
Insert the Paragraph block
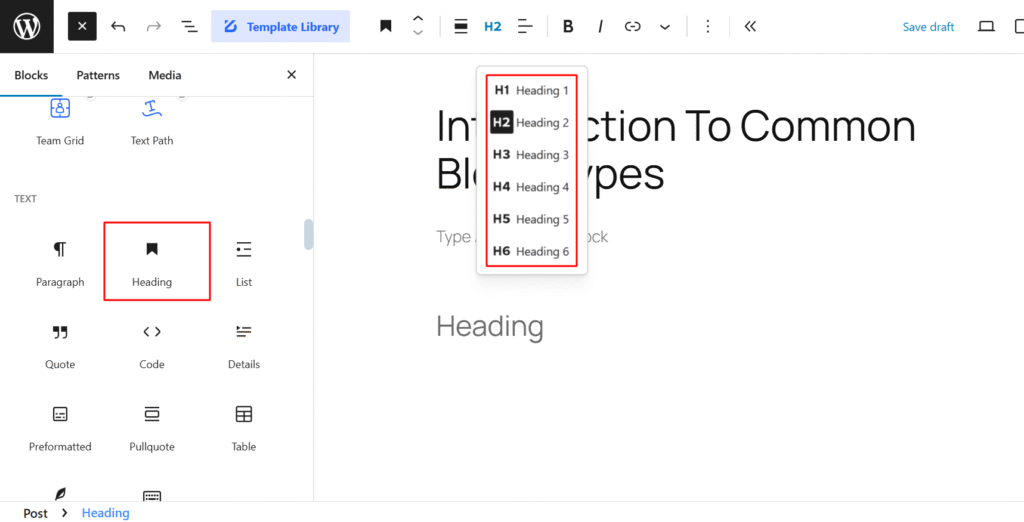(60, 262)
